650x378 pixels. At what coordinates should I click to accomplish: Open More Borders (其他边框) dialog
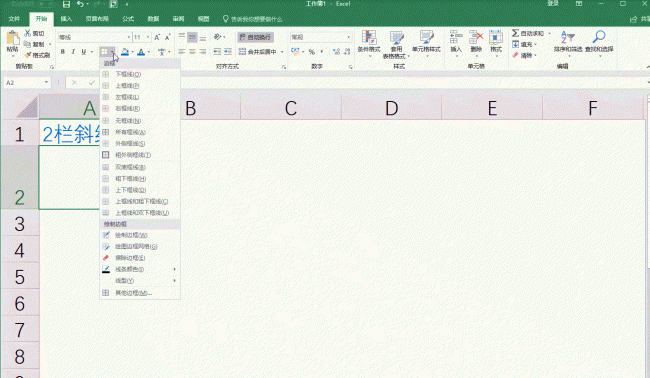pos(140,293)
